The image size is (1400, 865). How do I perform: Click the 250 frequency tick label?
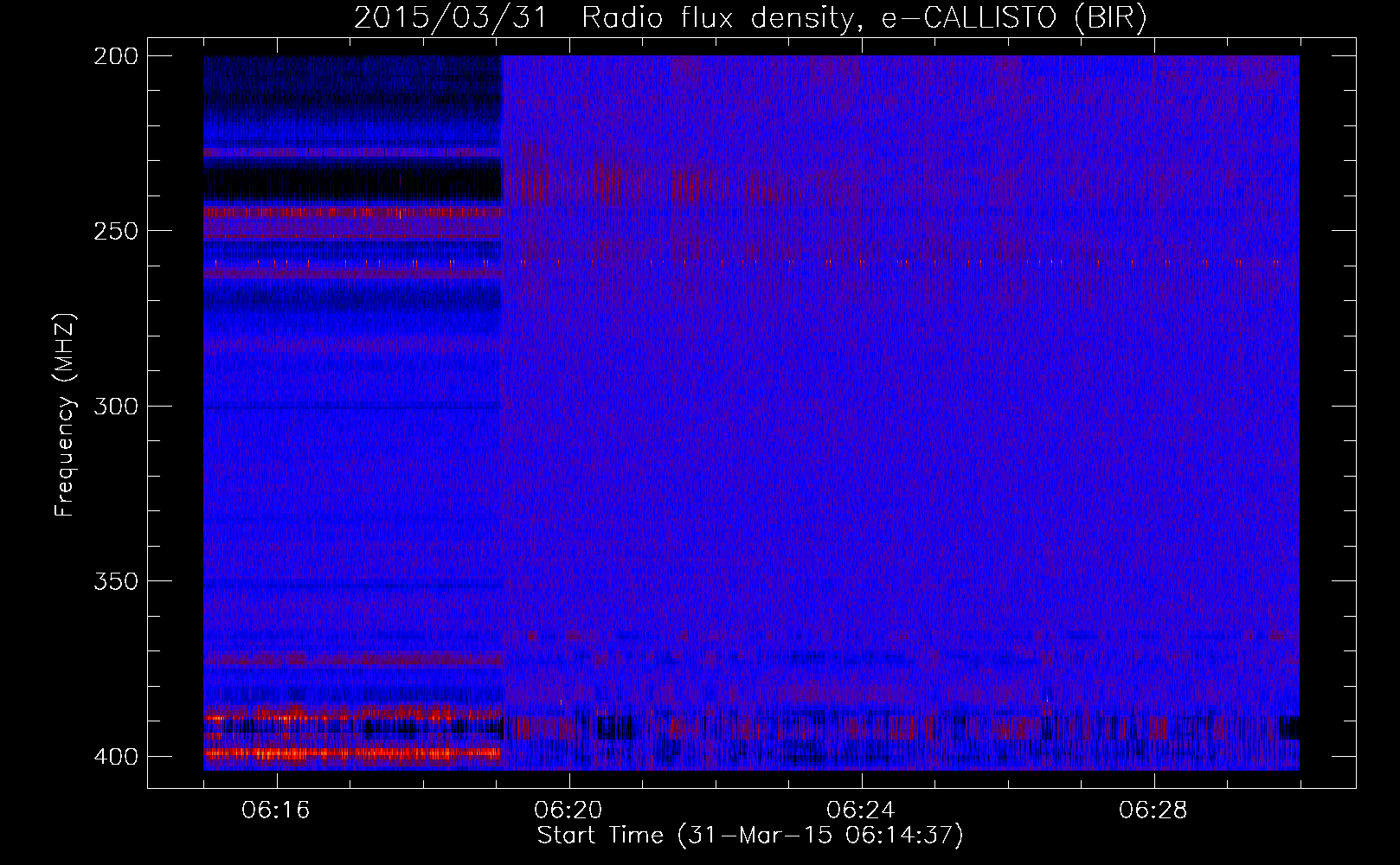[116, 231]
